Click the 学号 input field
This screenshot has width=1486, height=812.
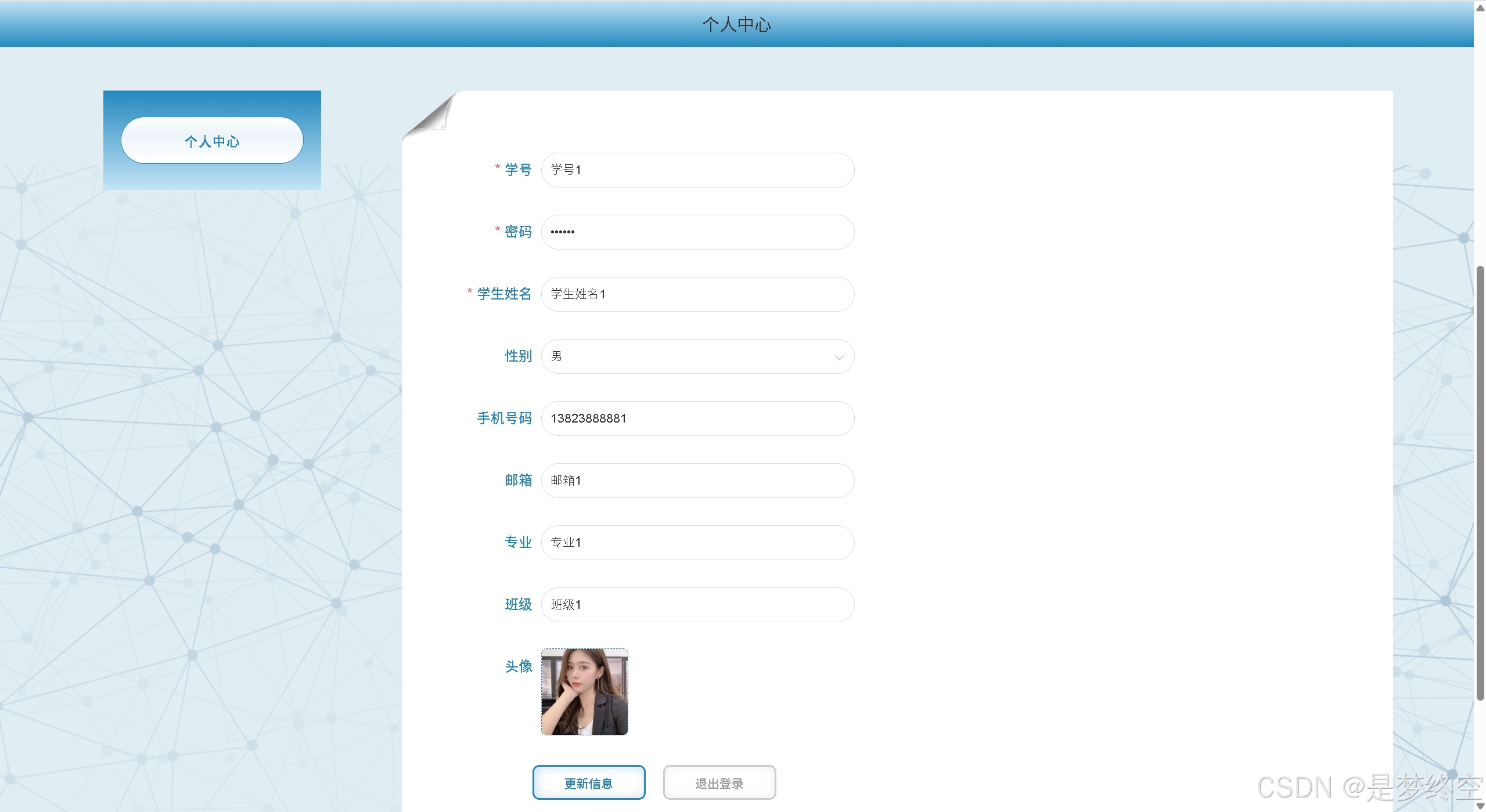[x=697, y=170]
